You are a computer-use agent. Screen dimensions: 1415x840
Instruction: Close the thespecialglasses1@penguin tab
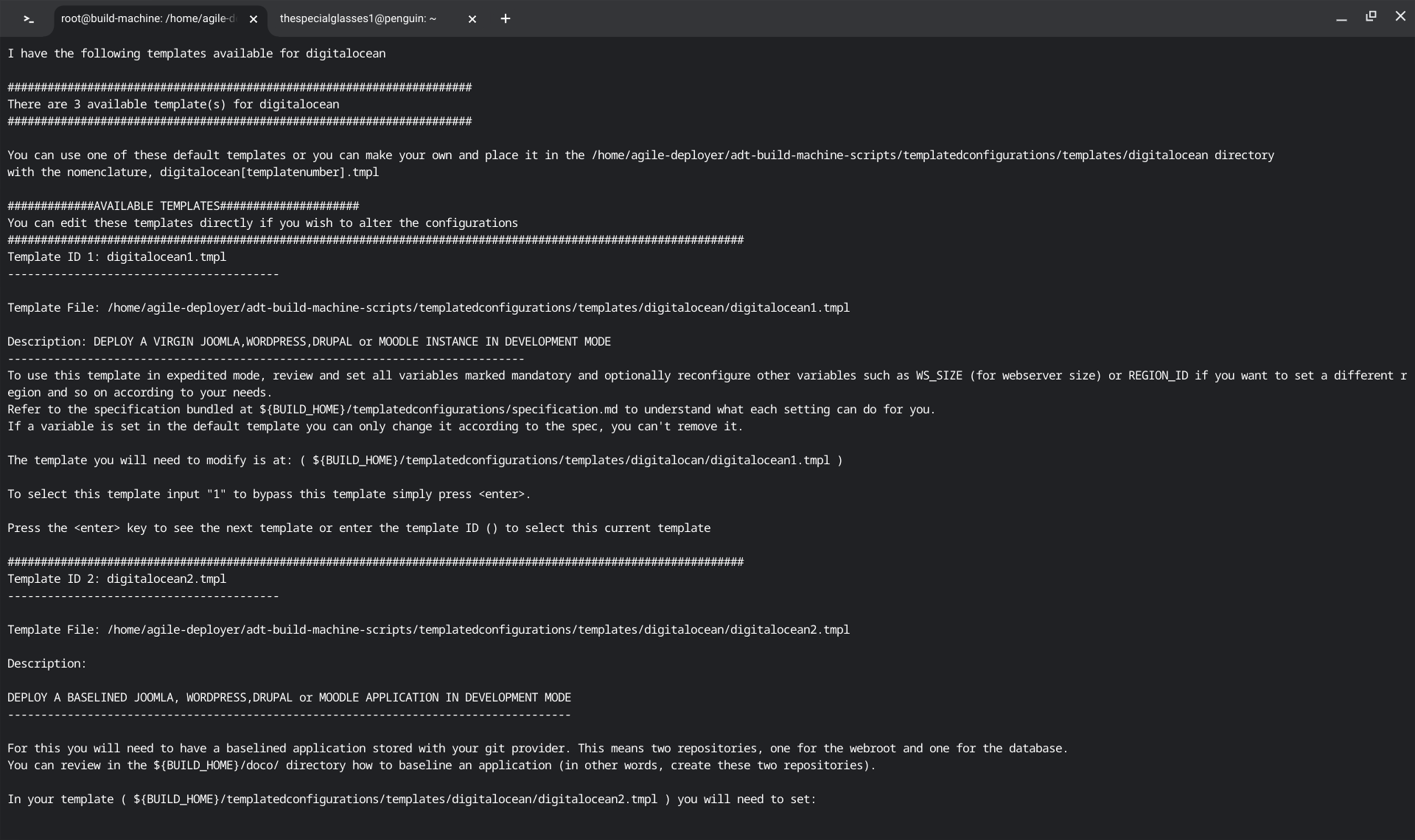[472, 19]
